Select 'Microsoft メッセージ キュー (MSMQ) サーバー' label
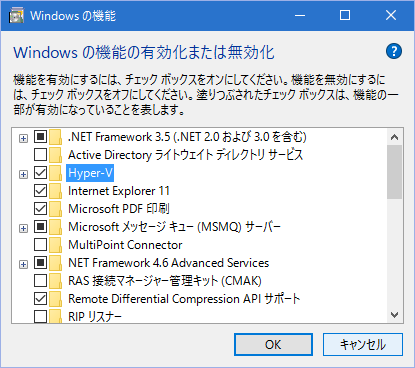415x368 pixels. point(174,227)
